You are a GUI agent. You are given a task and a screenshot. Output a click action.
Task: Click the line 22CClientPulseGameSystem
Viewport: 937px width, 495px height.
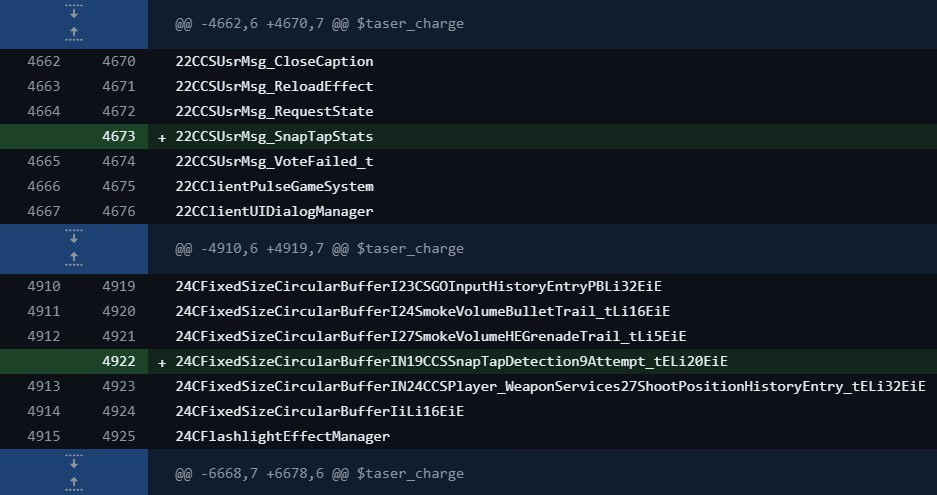click(274, 187)
